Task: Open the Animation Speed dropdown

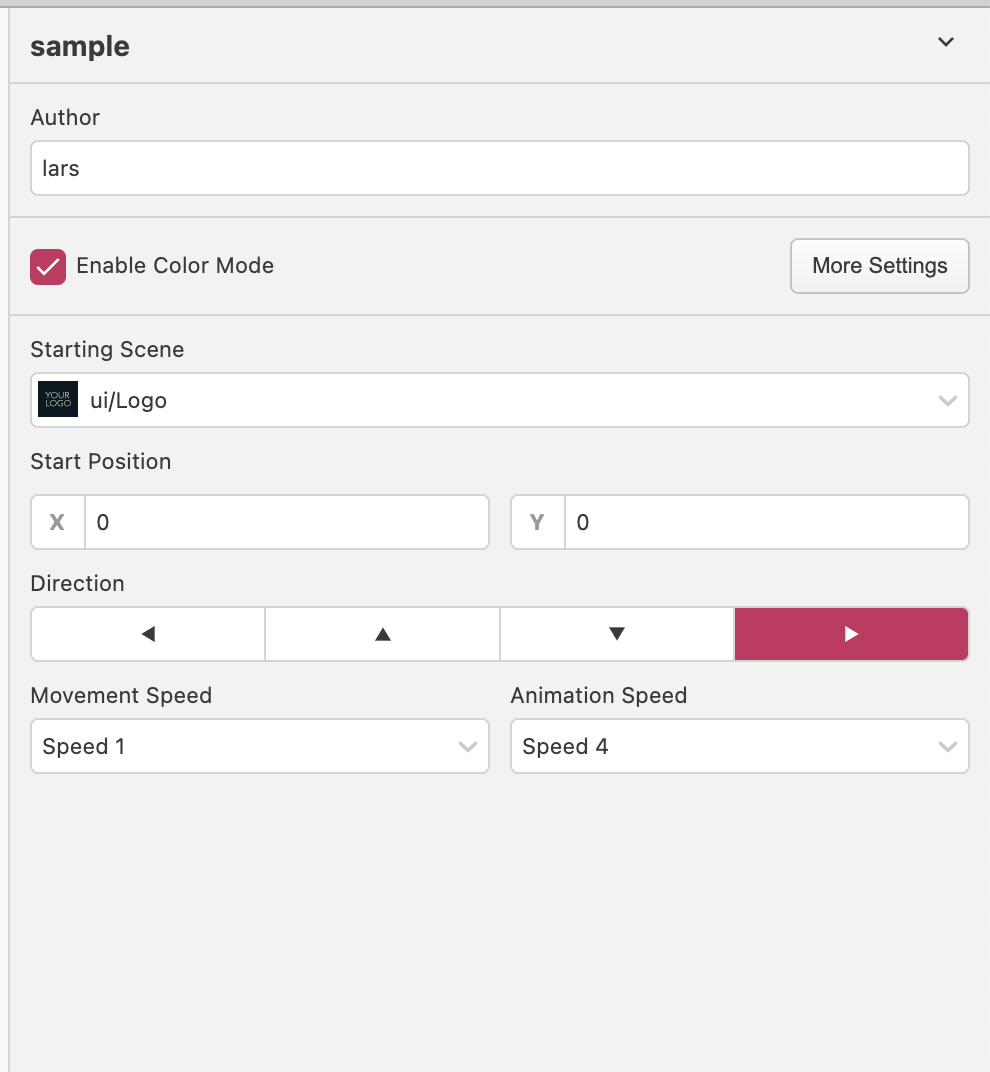Action: pyautogui.click(x=740, y=746)
